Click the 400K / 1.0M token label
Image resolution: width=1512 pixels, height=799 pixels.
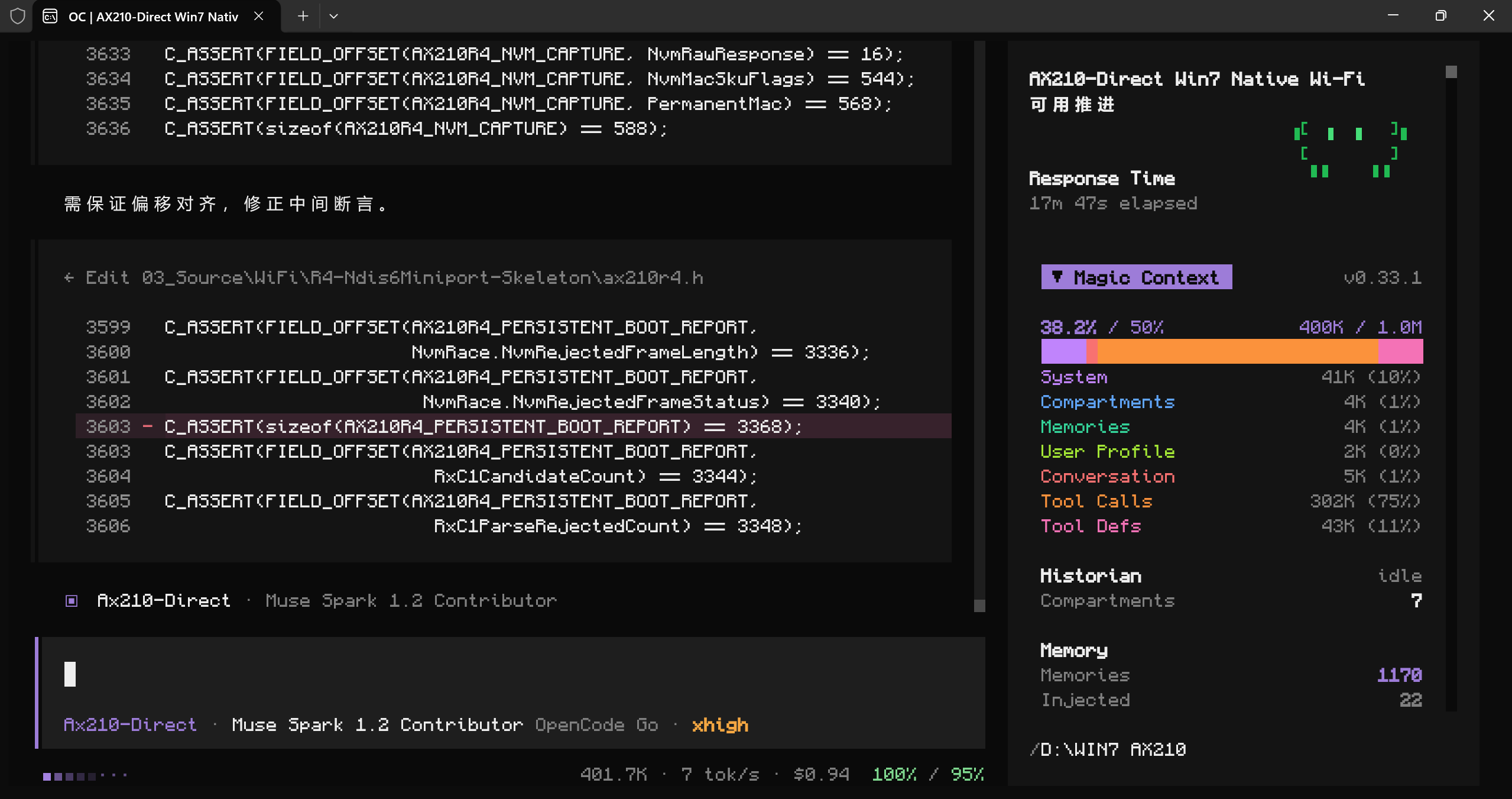1361,327
